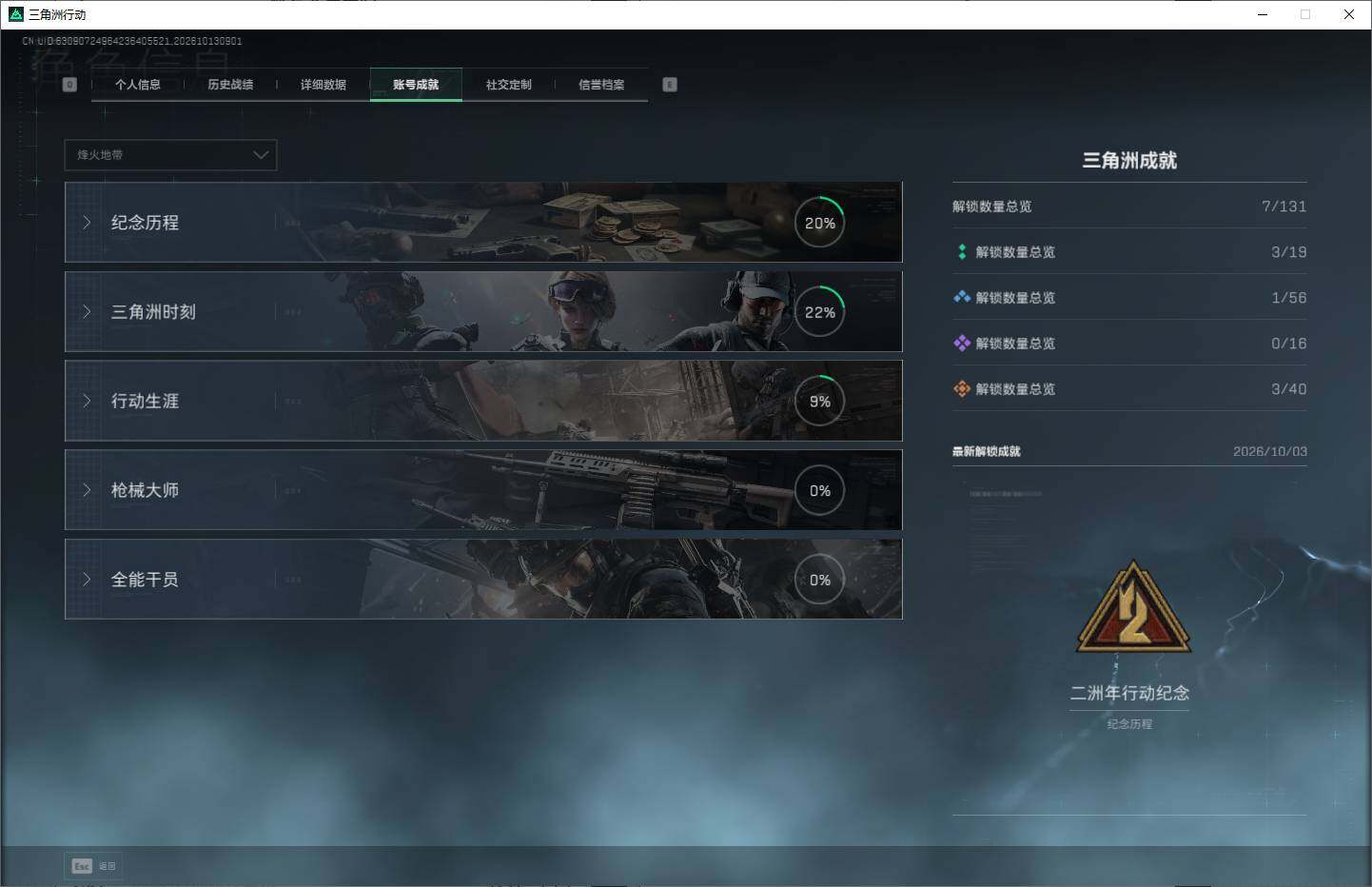Expand the 全能干员 achievement category
Viewport: 1372px width, 887px height.
pos(483,579)
